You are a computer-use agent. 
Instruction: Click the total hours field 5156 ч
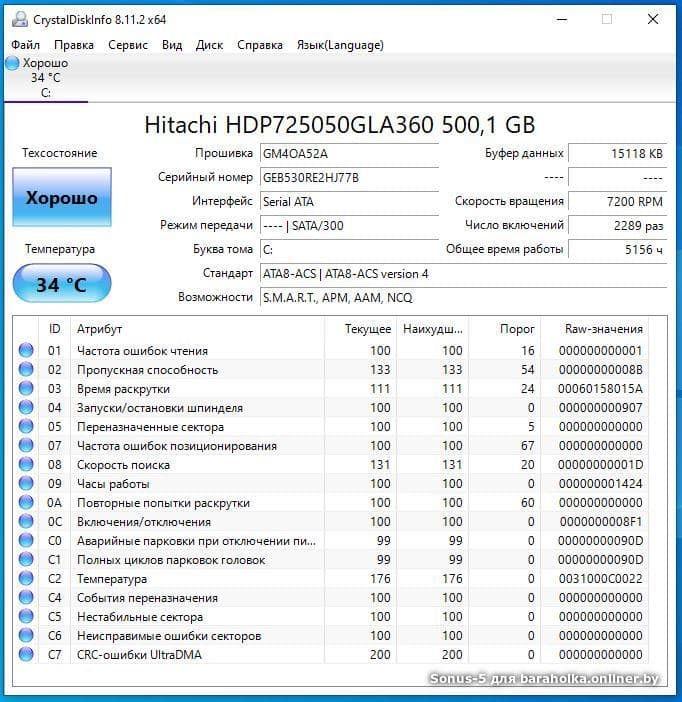click(618, 249)
